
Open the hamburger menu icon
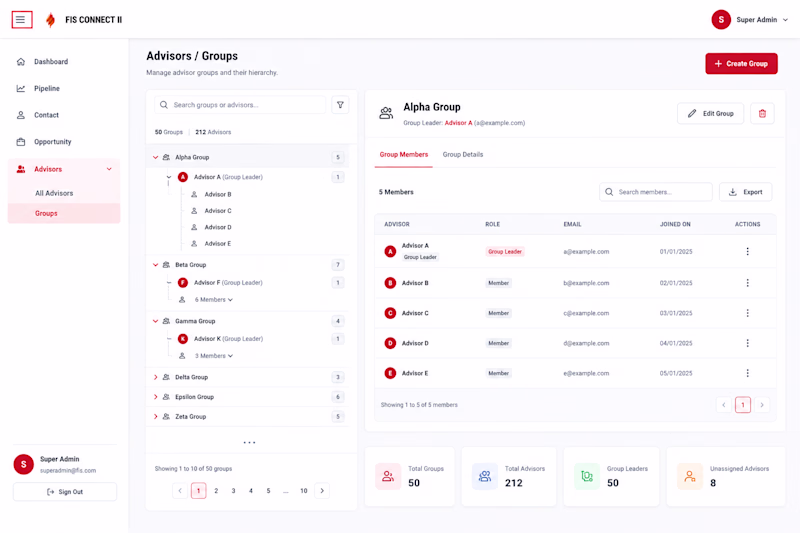(22, 20)
